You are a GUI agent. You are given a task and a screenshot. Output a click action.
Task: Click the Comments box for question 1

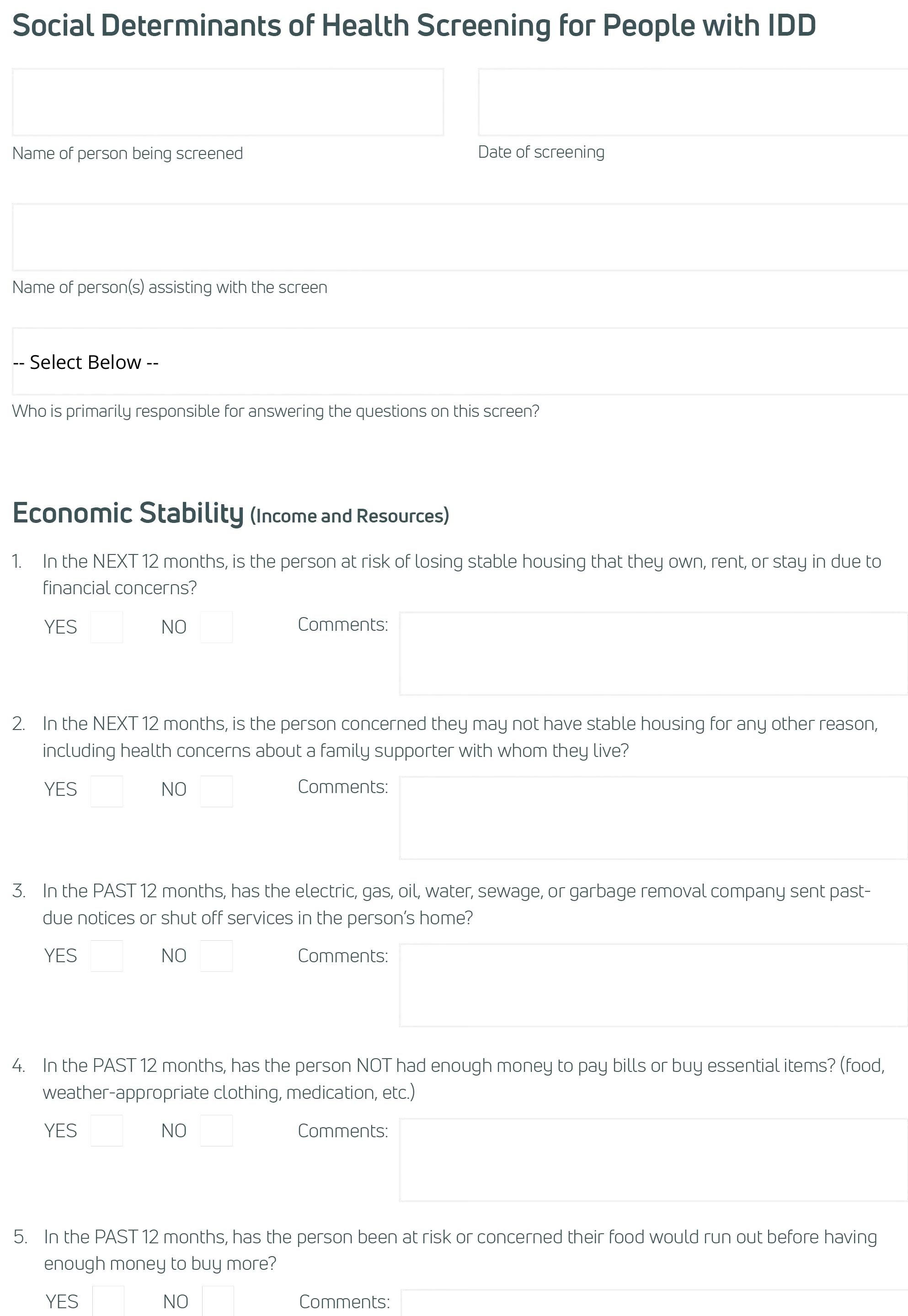653,654
